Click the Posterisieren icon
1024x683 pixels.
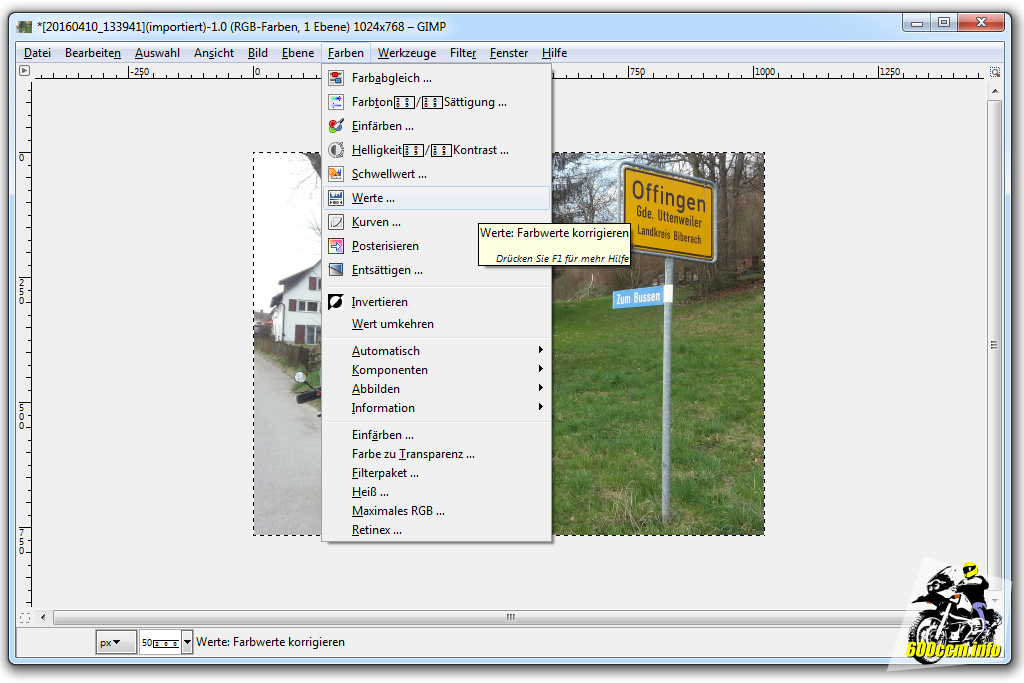(336, 246)
